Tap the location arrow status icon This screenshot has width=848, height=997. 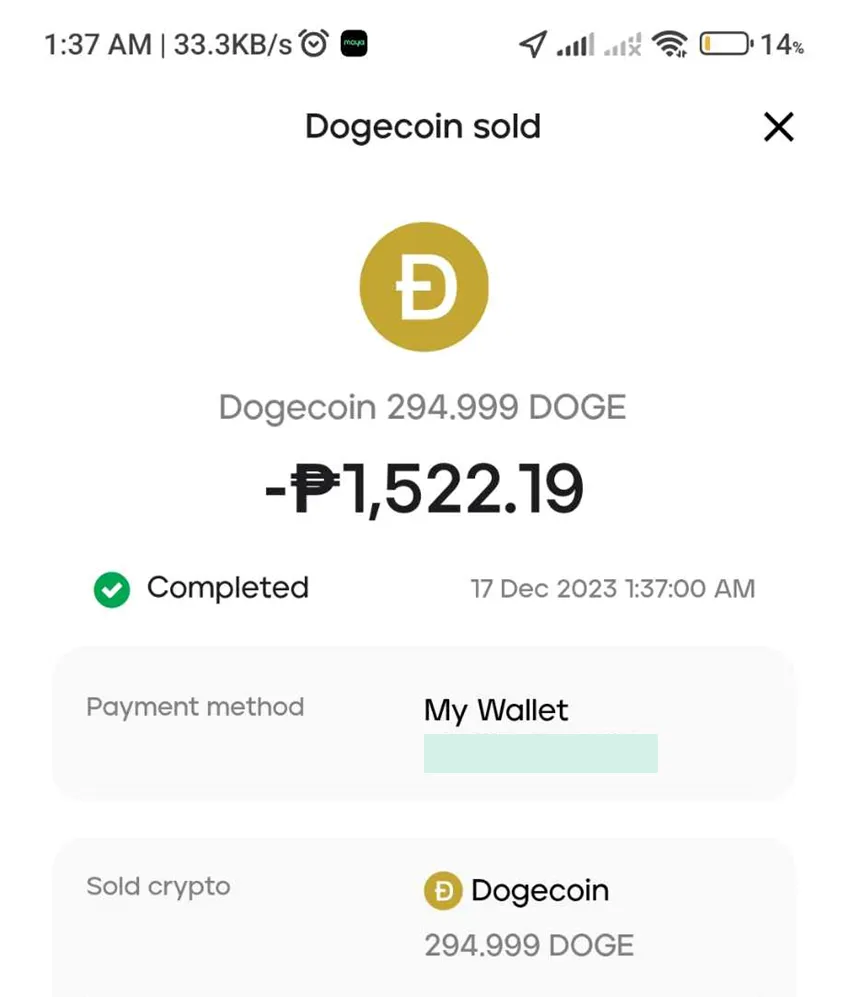coord(533,44)
